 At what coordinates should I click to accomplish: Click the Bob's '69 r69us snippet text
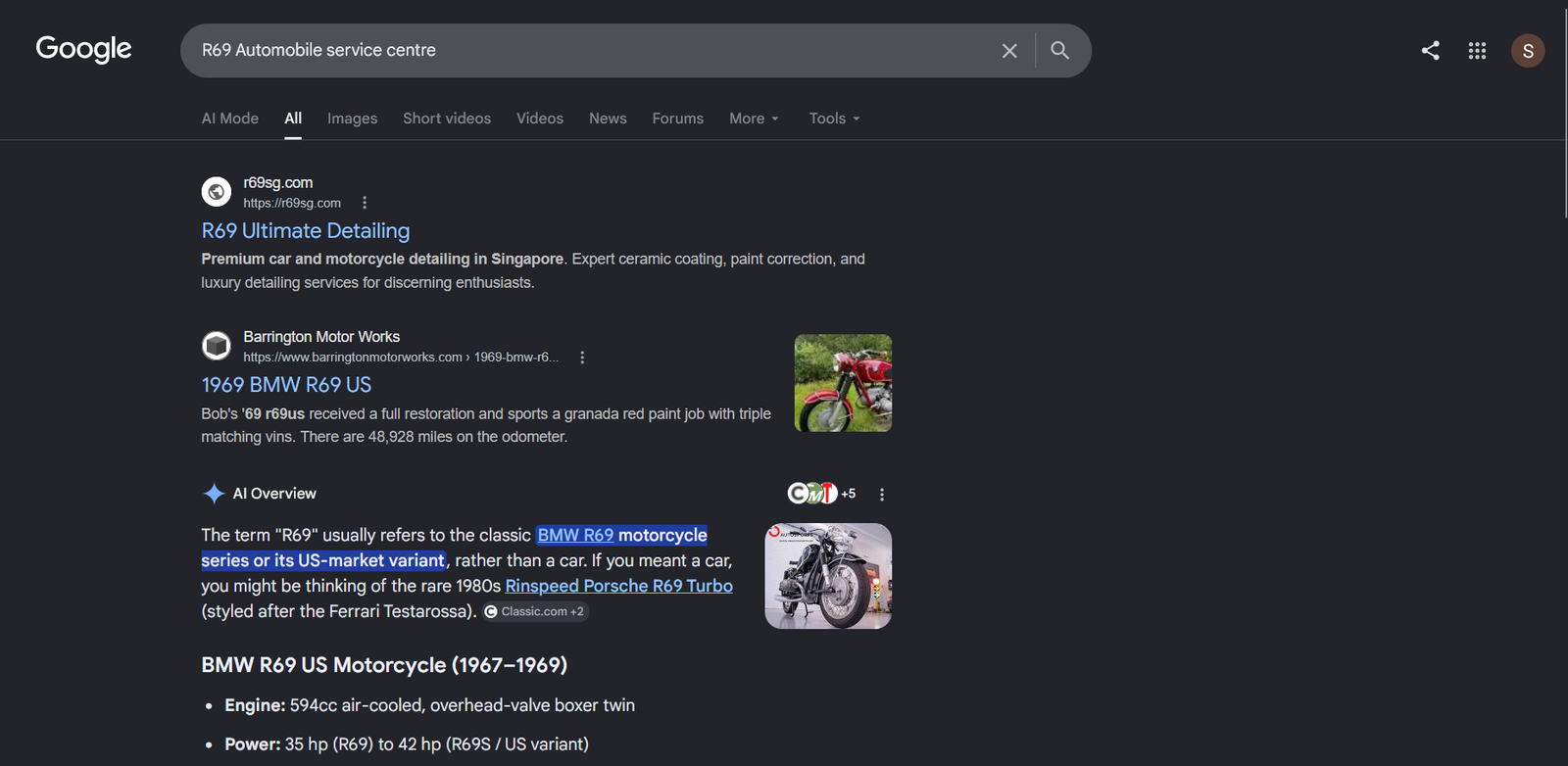[486, 425]
